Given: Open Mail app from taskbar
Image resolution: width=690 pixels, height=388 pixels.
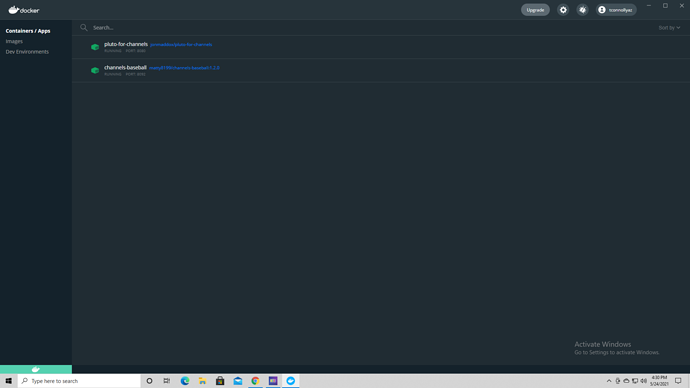Looking at the screenshot, I should [x=238, y=381].
